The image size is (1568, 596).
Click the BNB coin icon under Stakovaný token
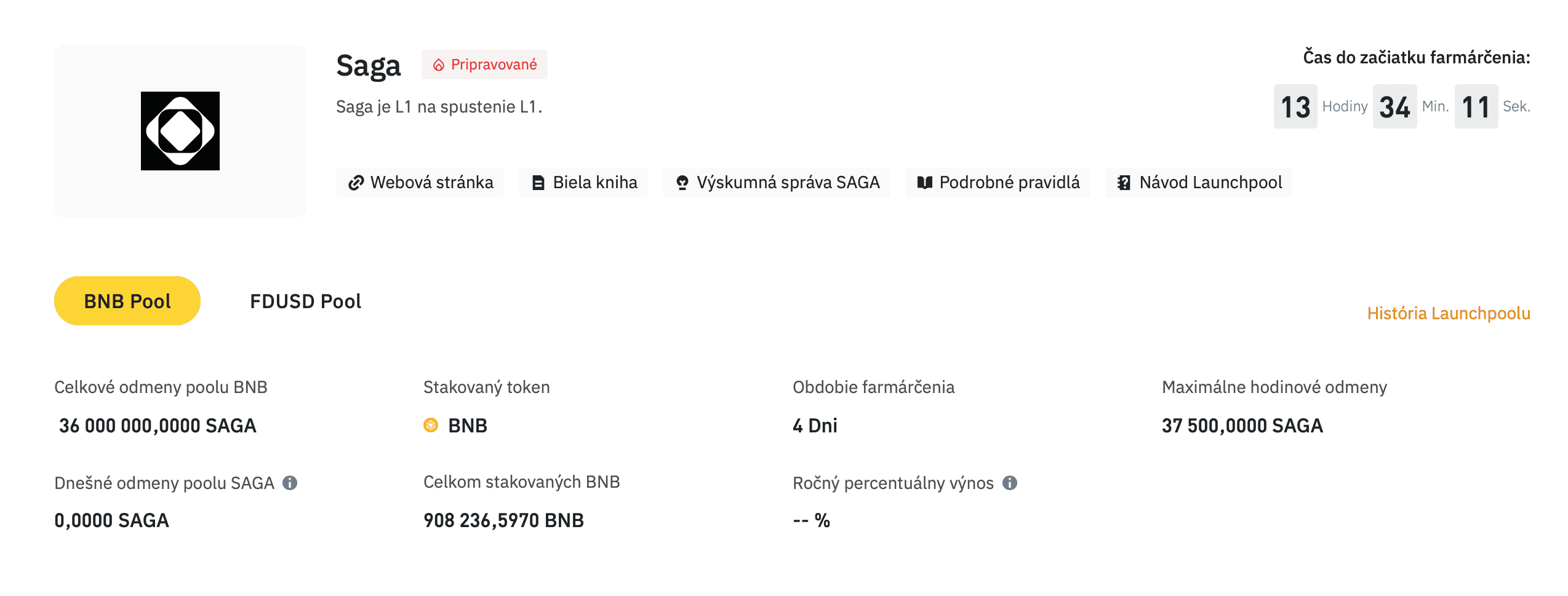[431, 425]
